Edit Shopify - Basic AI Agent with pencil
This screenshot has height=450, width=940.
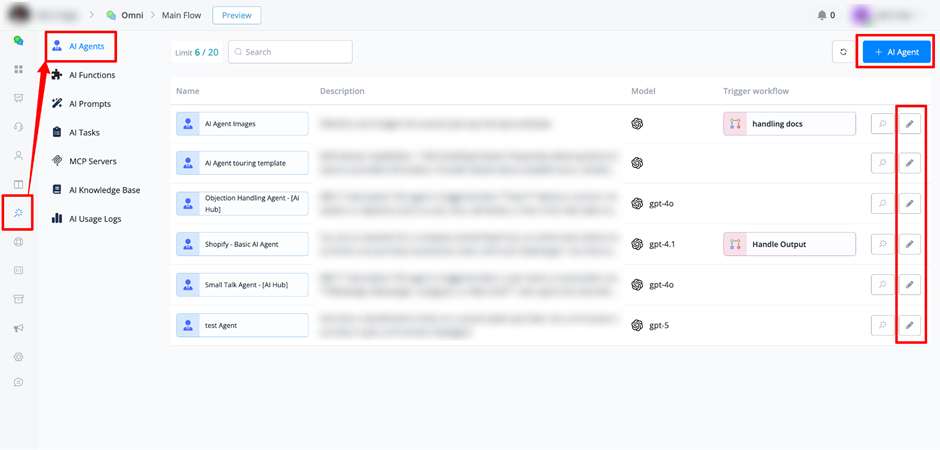pyautogui.click(x=909, y=244)
